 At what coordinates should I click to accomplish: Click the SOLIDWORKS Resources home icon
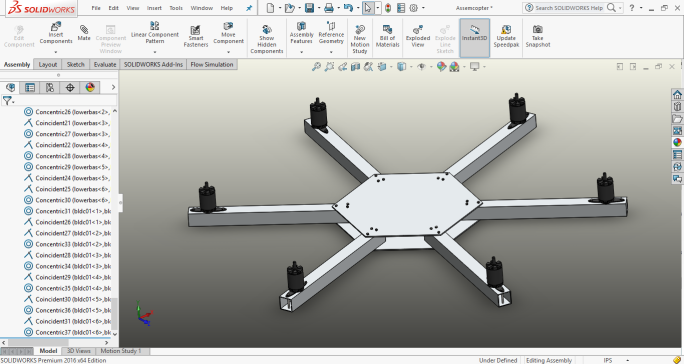[677, 94]
